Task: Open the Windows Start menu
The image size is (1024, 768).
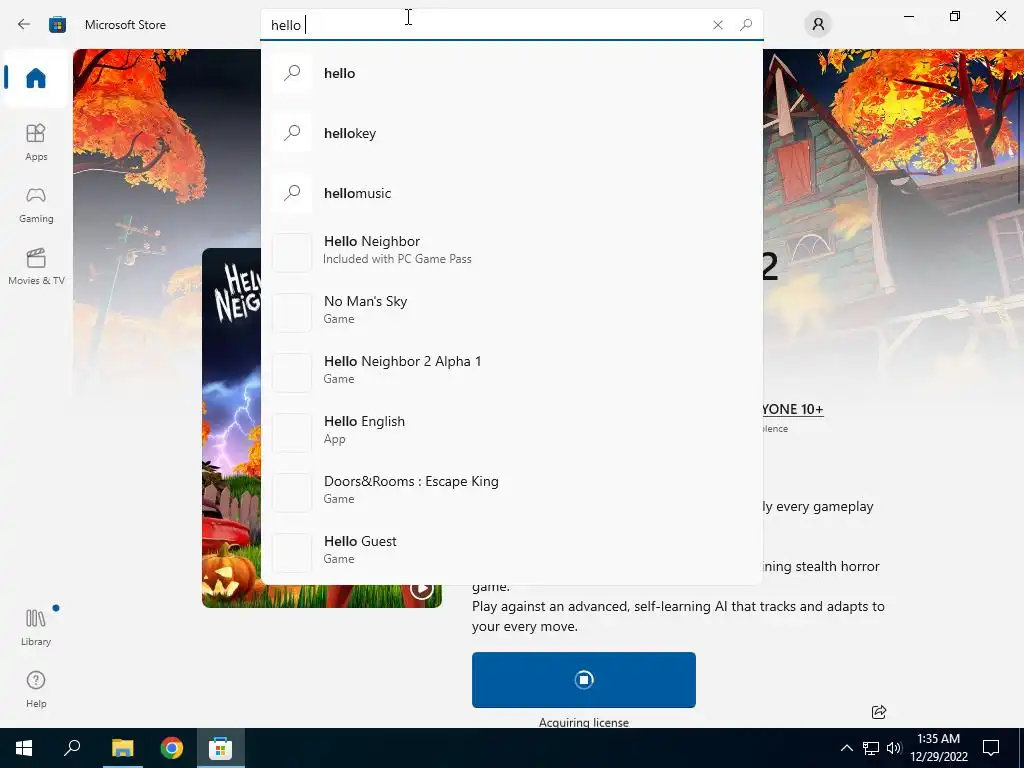Action: coord(24,748)
